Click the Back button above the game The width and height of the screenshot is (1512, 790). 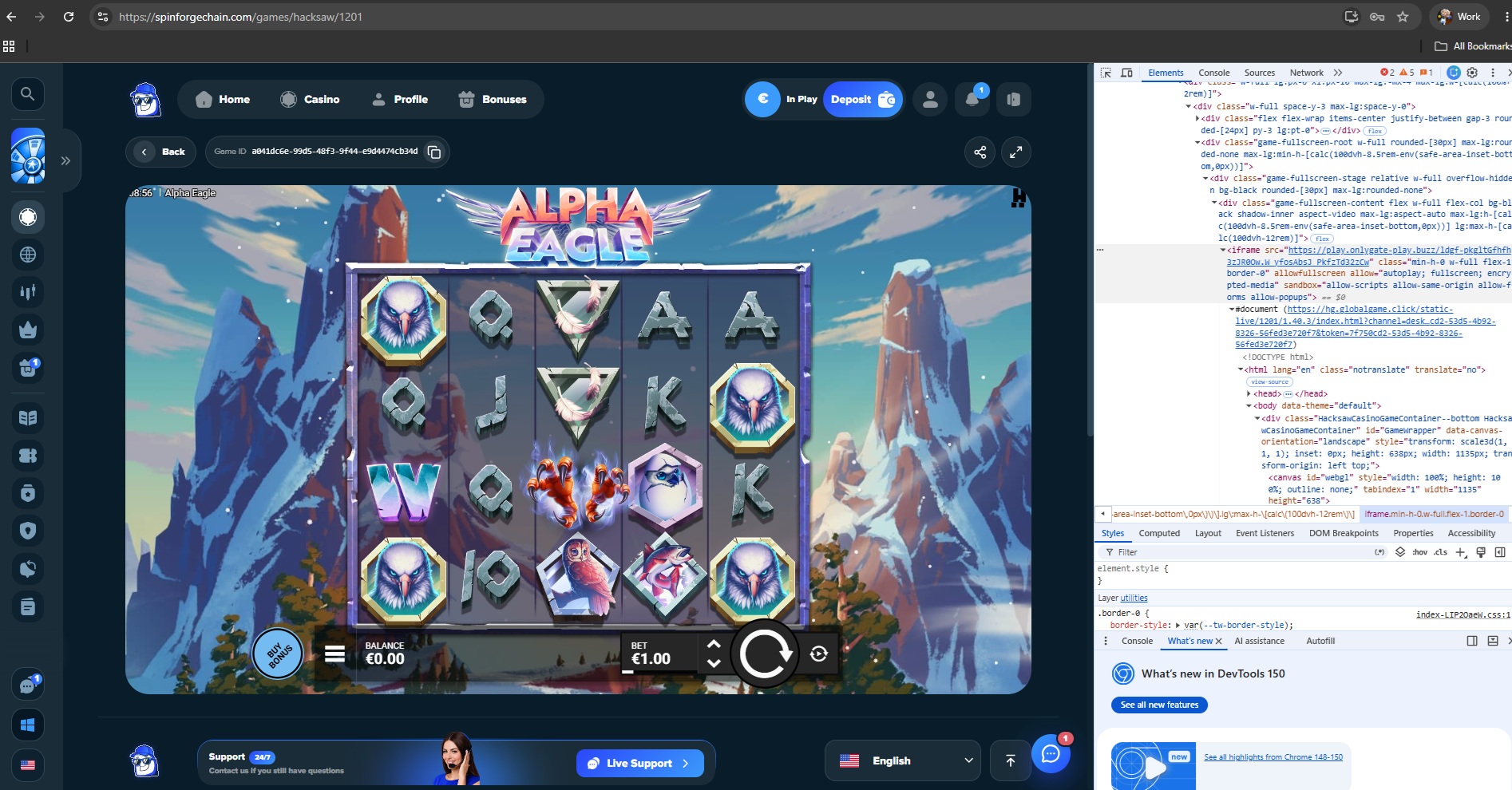click(x=160, y=152)
